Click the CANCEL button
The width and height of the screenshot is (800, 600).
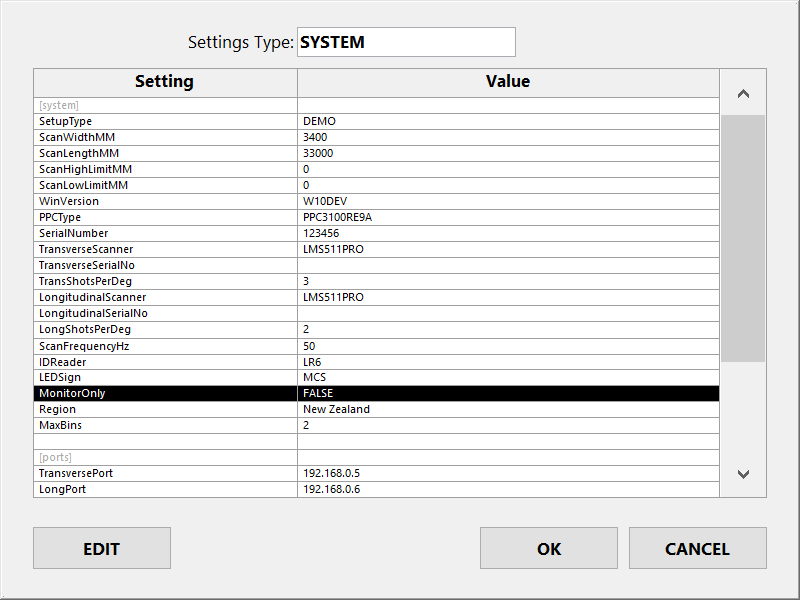point(697,548)
